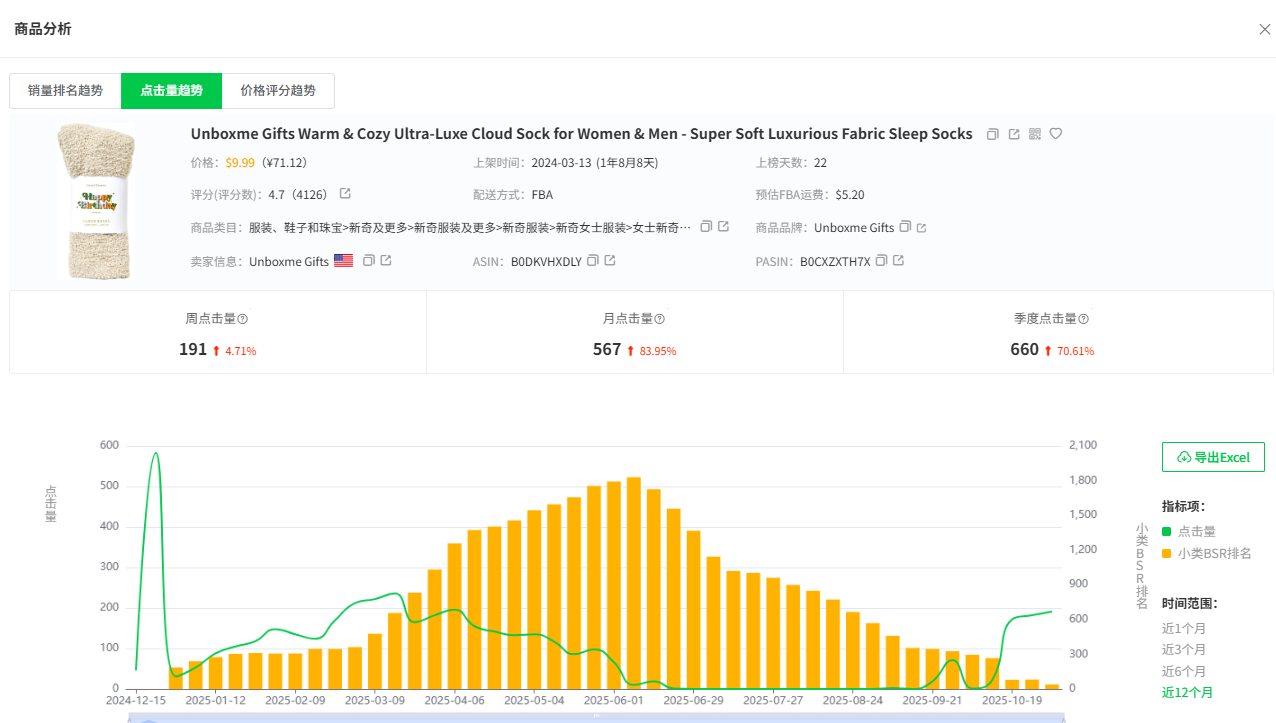This screenshot has width=1276, height=723.
Task: Toggle the 小类BSR排名 legend series
Action: (x=1213, y=553)
